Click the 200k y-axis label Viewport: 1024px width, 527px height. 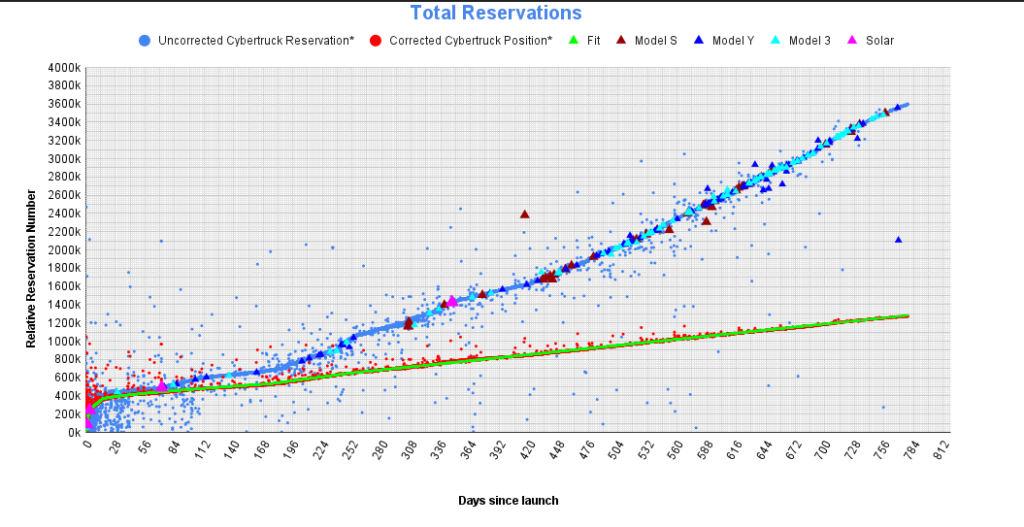point(67,414)
